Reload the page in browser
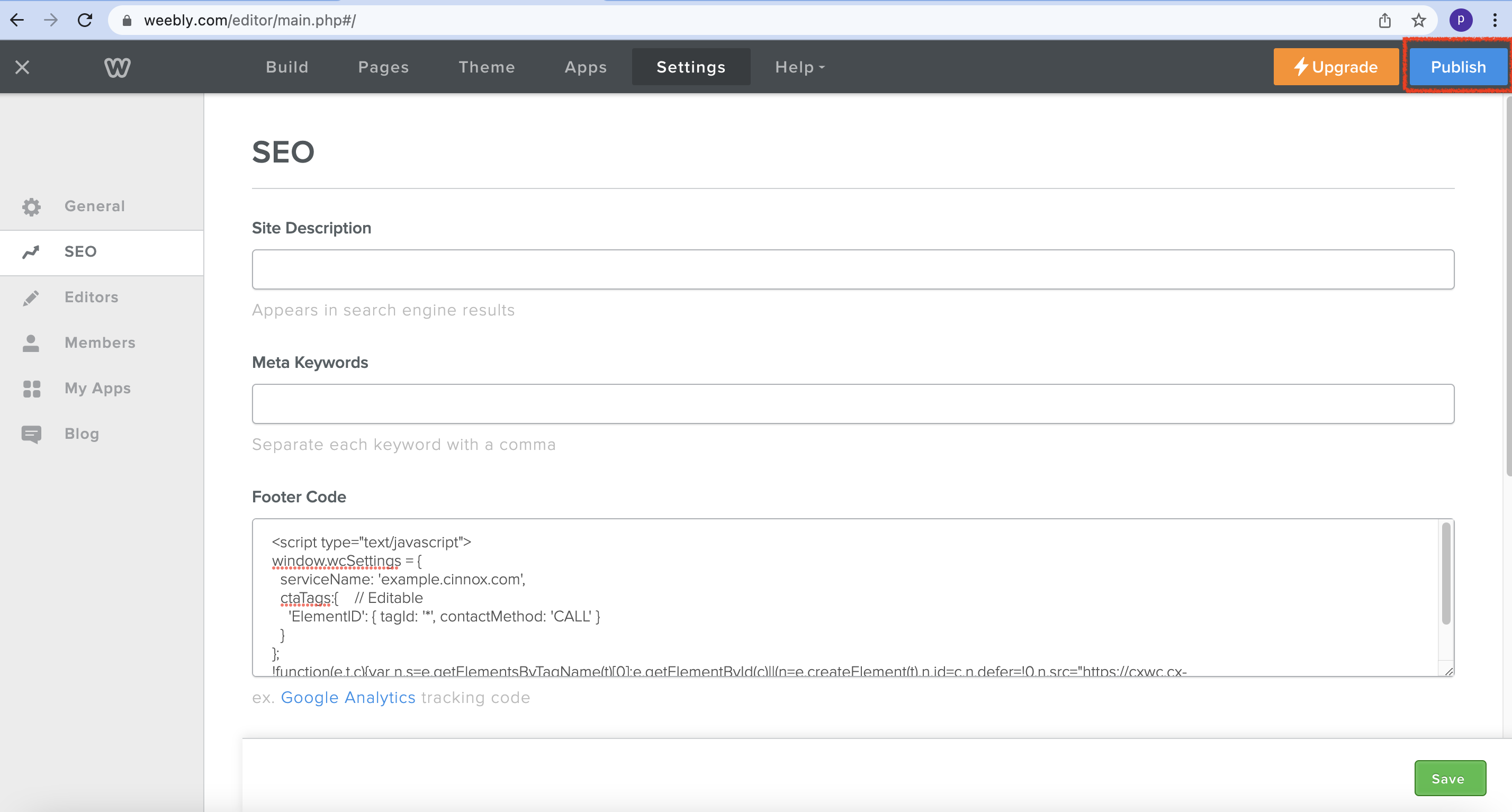 pyautogui.click(x=85, y=21)
